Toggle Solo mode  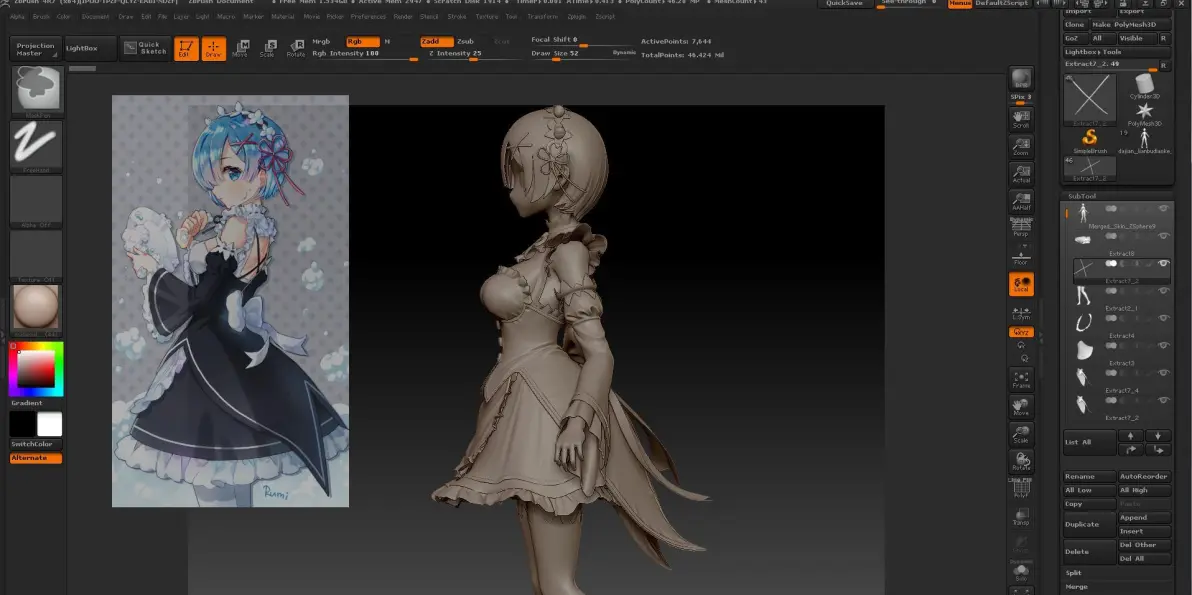coord(1021,571)
